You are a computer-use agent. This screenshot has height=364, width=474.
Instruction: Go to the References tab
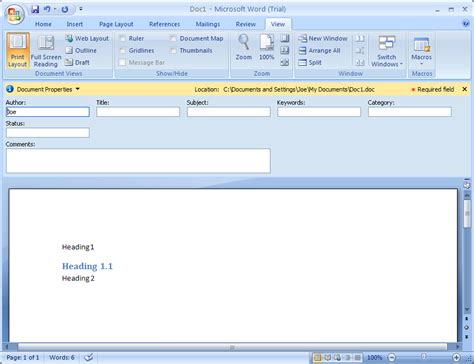(164, 24)
